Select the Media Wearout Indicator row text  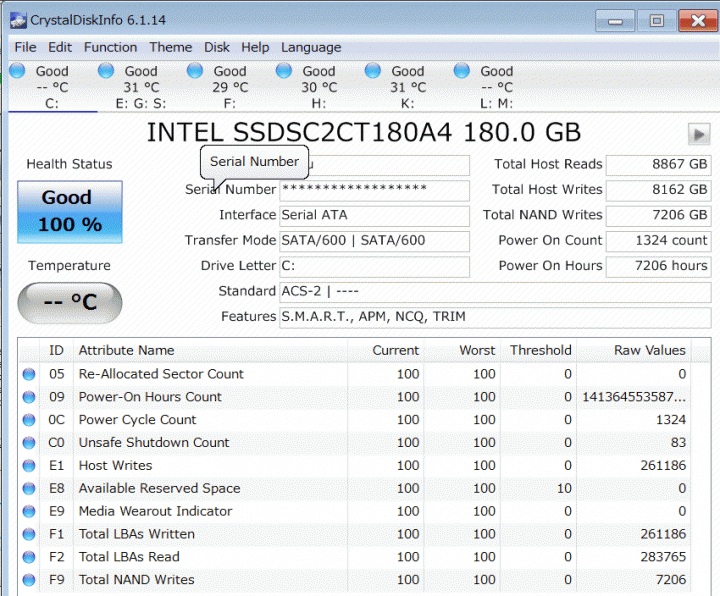(155, 511)
